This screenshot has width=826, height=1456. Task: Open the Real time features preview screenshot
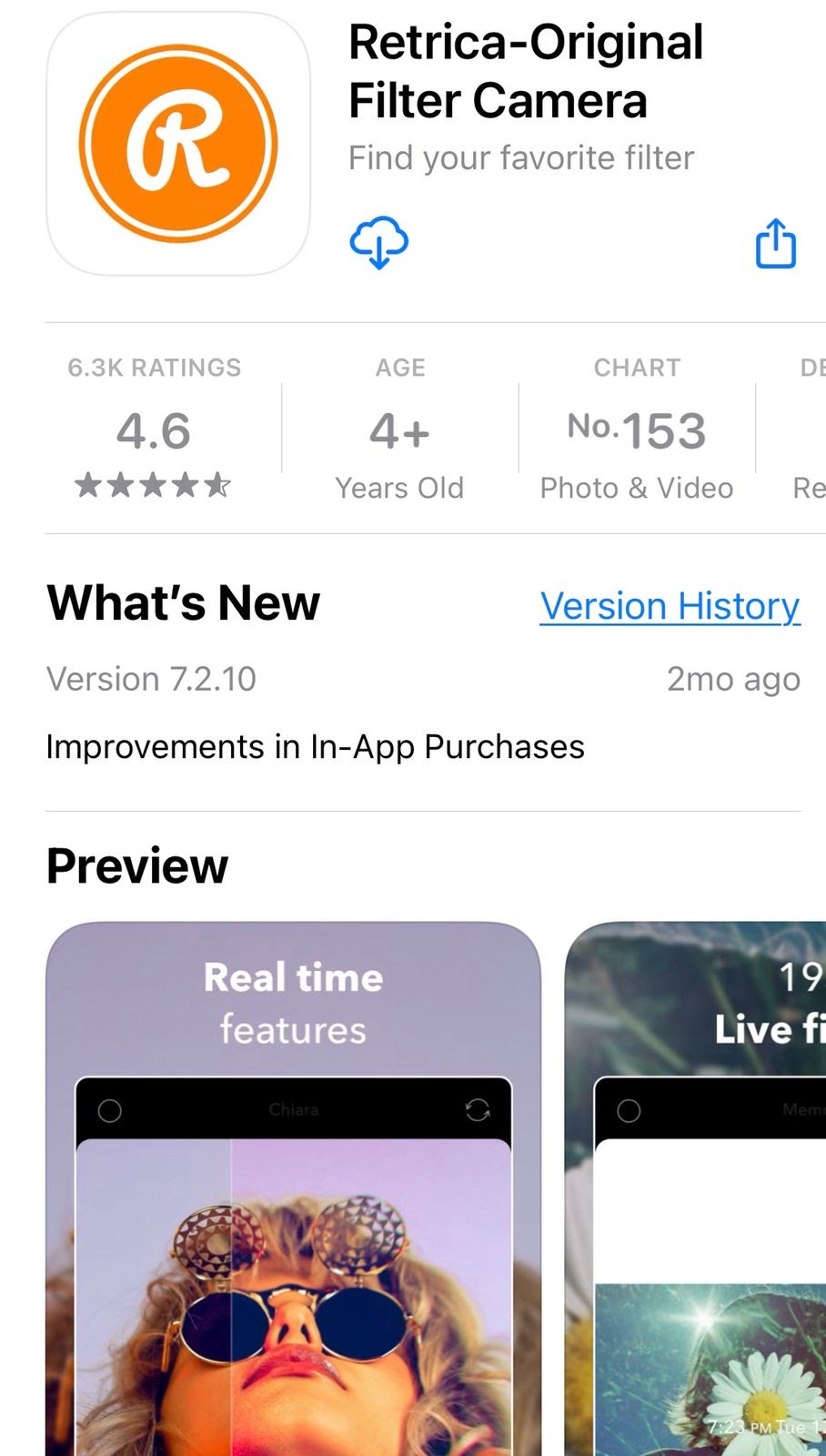click(x=294, y=1188)
